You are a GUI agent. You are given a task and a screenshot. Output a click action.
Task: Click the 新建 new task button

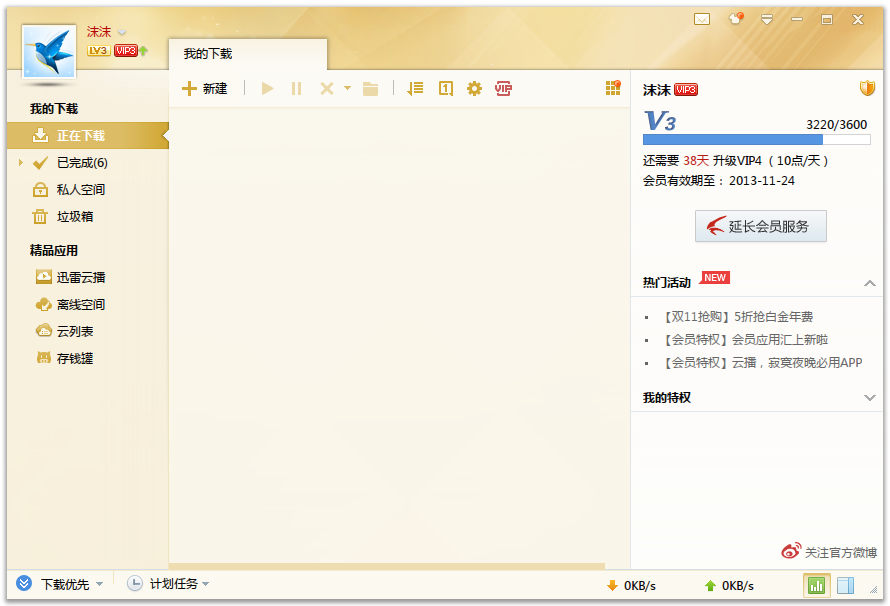[x=204, y=89]
